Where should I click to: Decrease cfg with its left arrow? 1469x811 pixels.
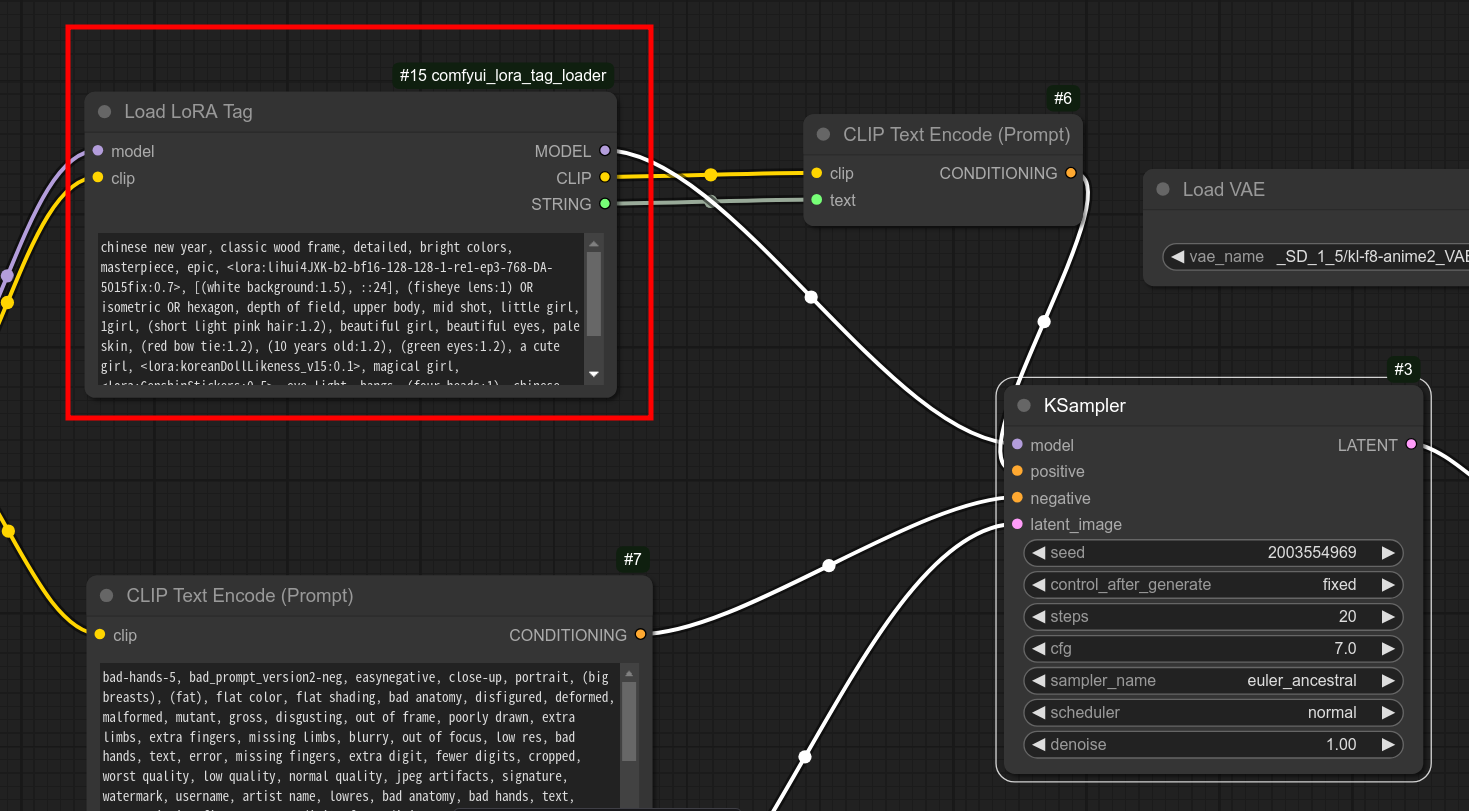1038,649
